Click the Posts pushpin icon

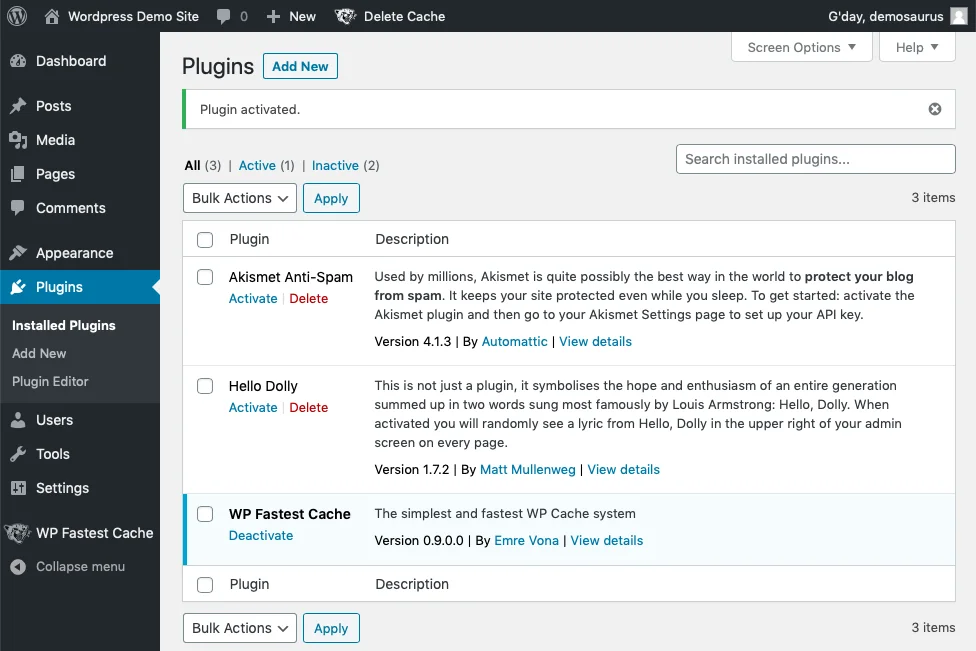coord(18,106)
